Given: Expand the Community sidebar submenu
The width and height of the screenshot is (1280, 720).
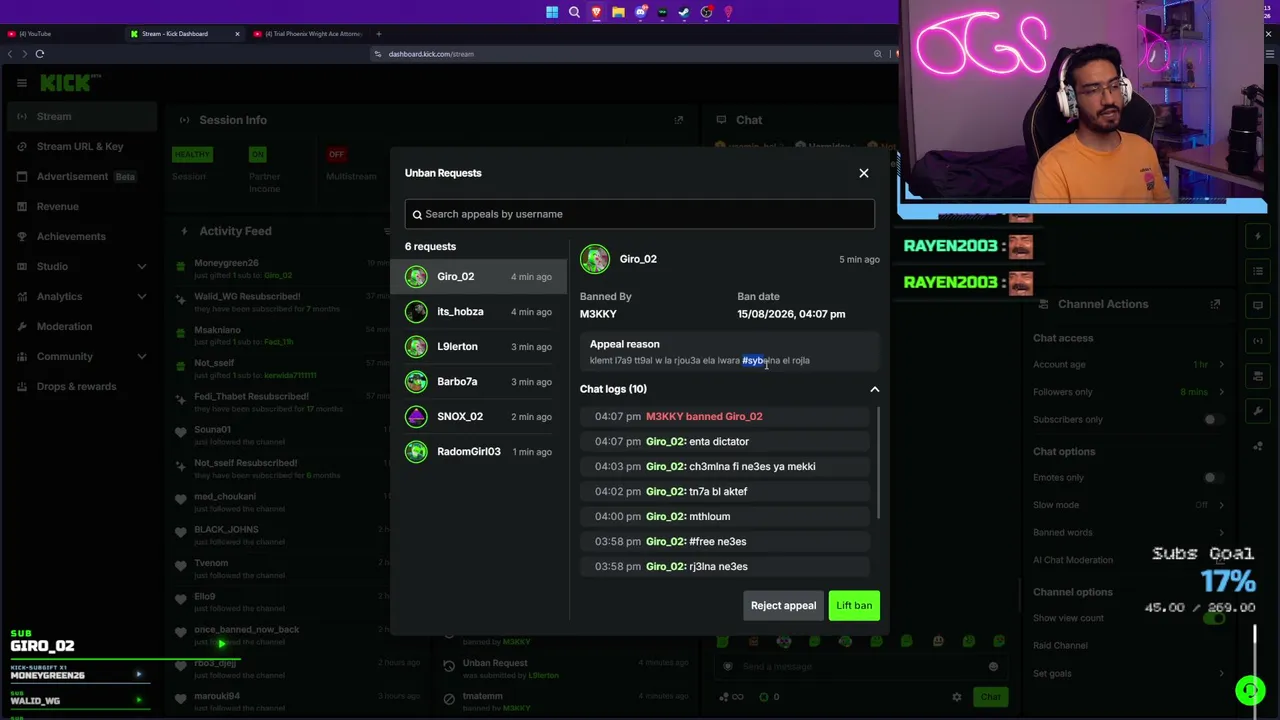Looking at the screenshot, I should point(141,356).
